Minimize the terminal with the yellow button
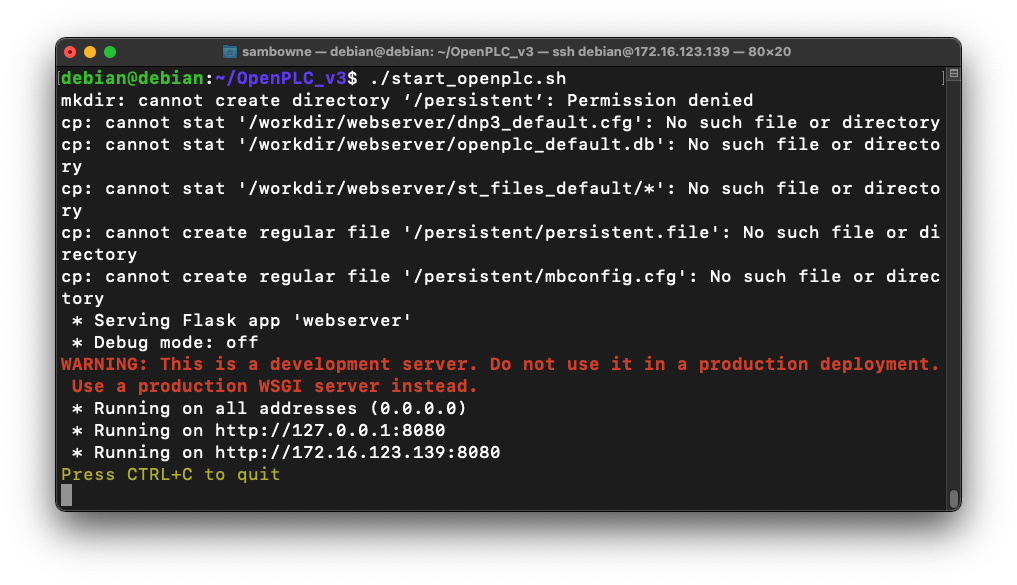 [90, 52]
